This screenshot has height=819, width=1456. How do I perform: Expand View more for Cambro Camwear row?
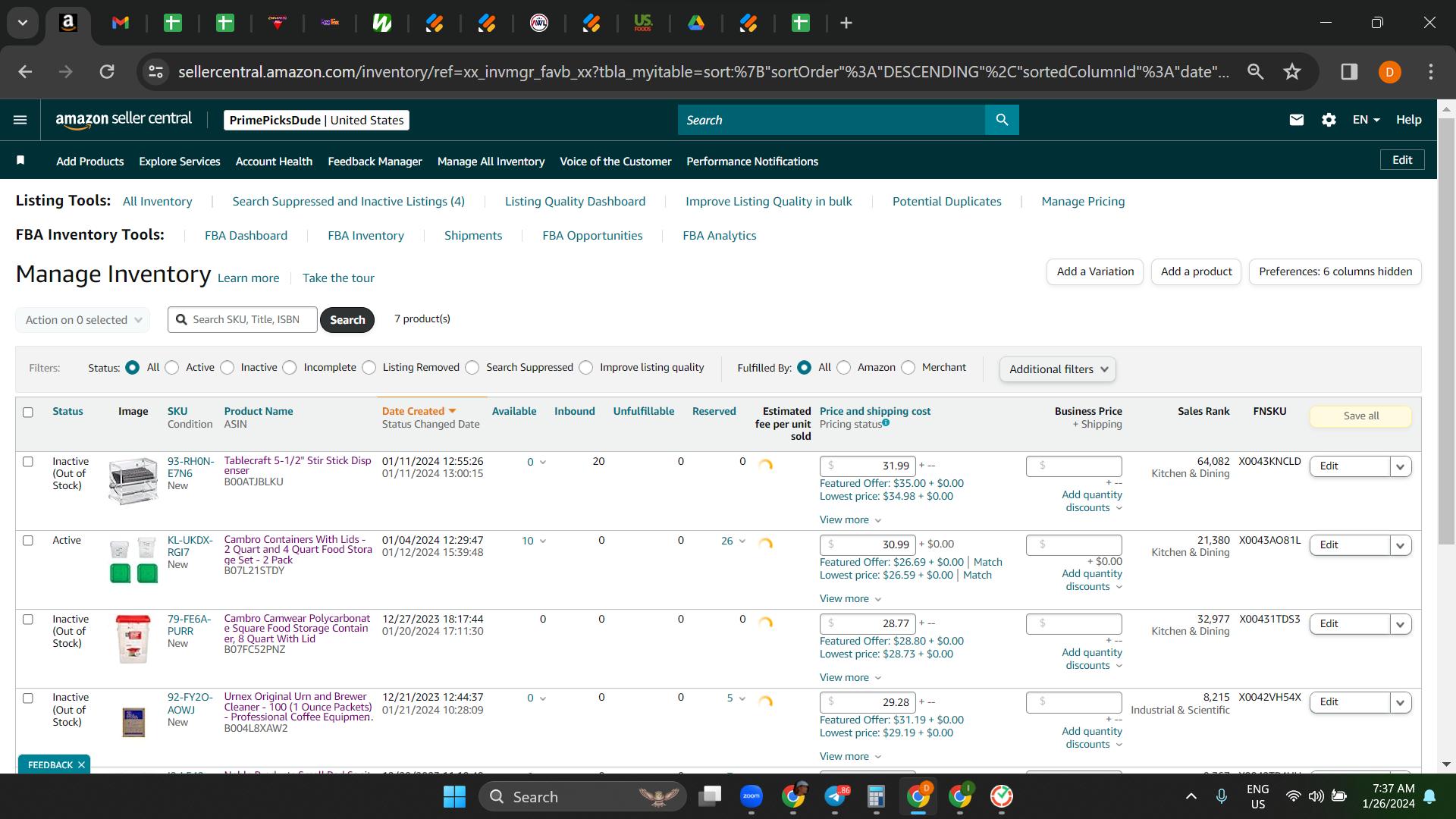click(850, 677)
